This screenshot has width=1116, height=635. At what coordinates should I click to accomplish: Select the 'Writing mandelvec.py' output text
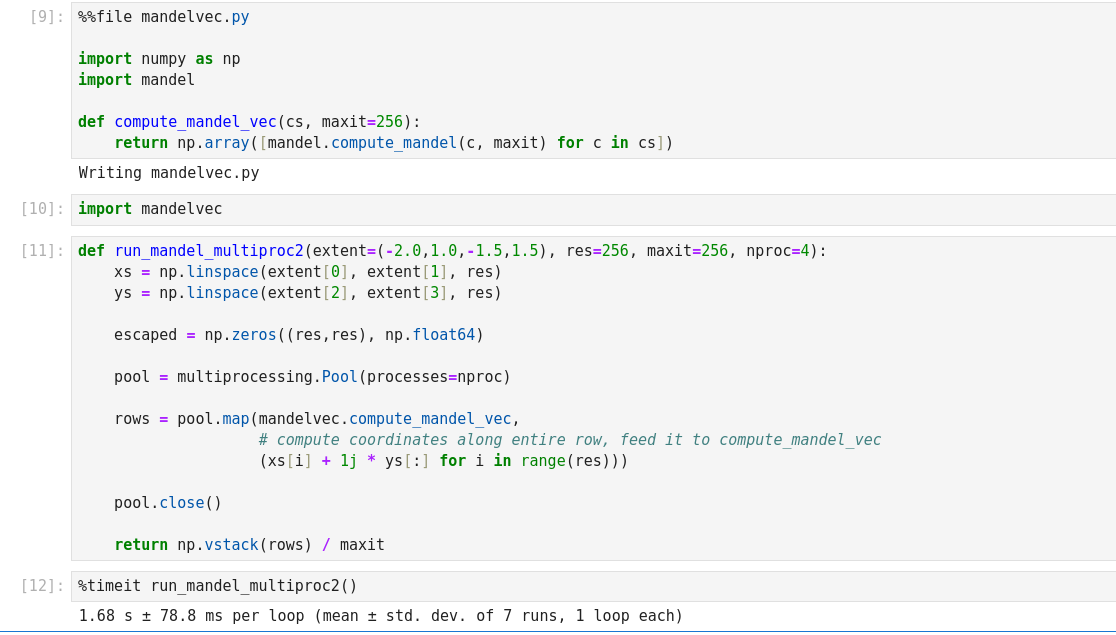pyautogui.click(x=169, y=173)
